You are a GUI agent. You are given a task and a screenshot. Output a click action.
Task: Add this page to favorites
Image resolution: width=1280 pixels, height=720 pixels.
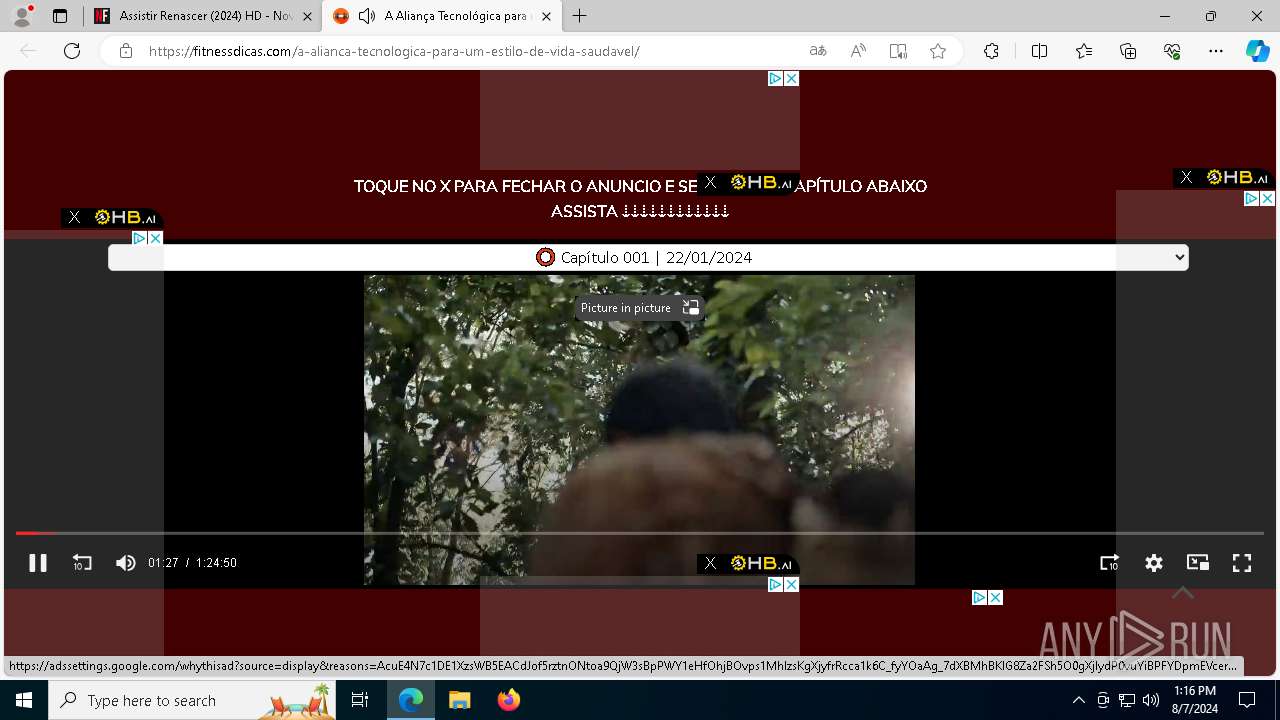pyautogui.click(x=938, y=51)
